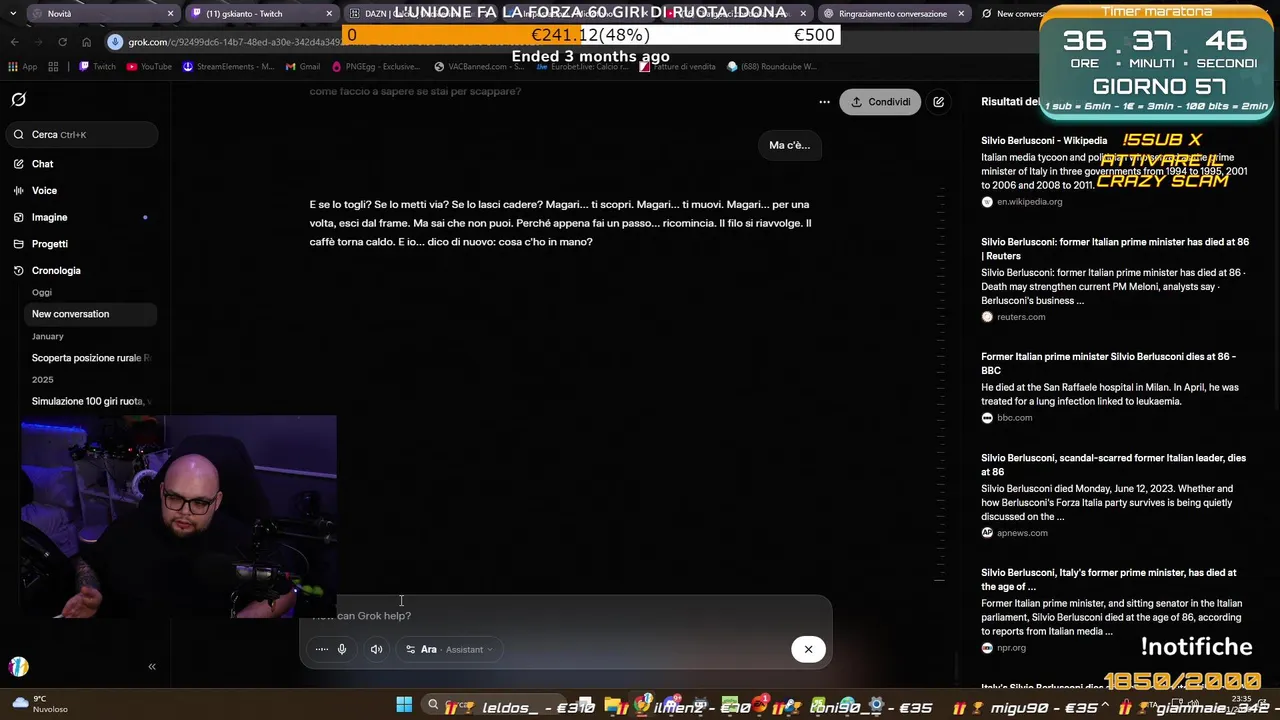Screen dimensions: 1280x720
Task: Open the browser tab search dropdown
Action: pos(12,14)
